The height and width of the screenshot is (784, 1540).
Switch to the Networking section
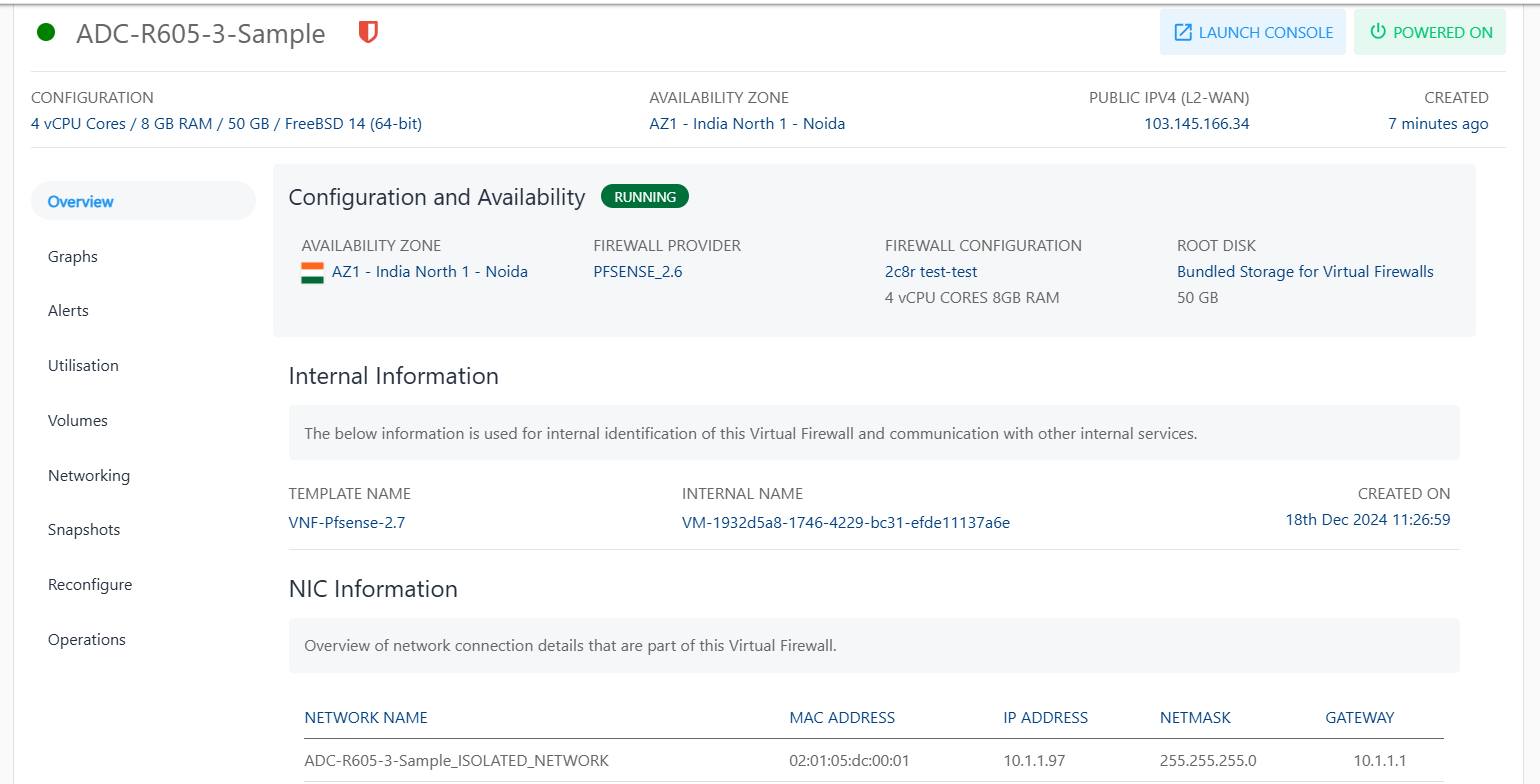pyautogui.click(x=88, y=475)
